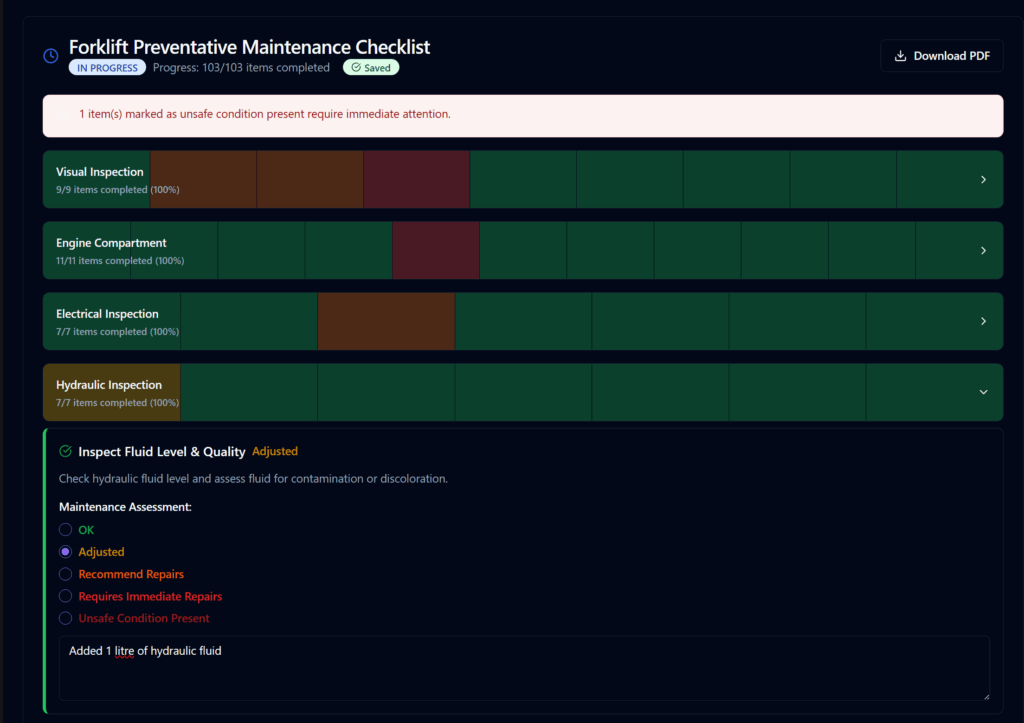
Task: Click the clock icon beside the checklist title
Action: tap(51, 56)
